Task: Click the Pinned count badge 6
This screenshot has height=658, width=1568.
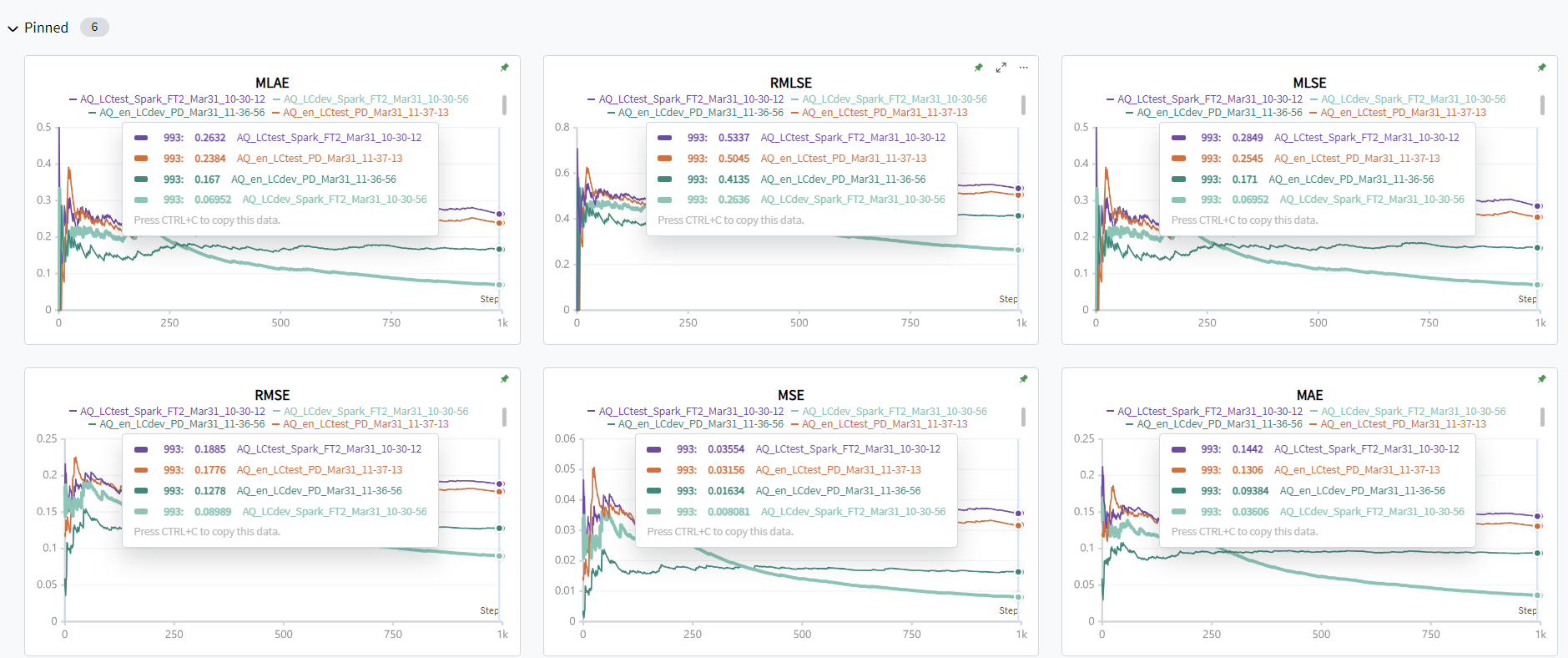Action: [x=94, y=28]
